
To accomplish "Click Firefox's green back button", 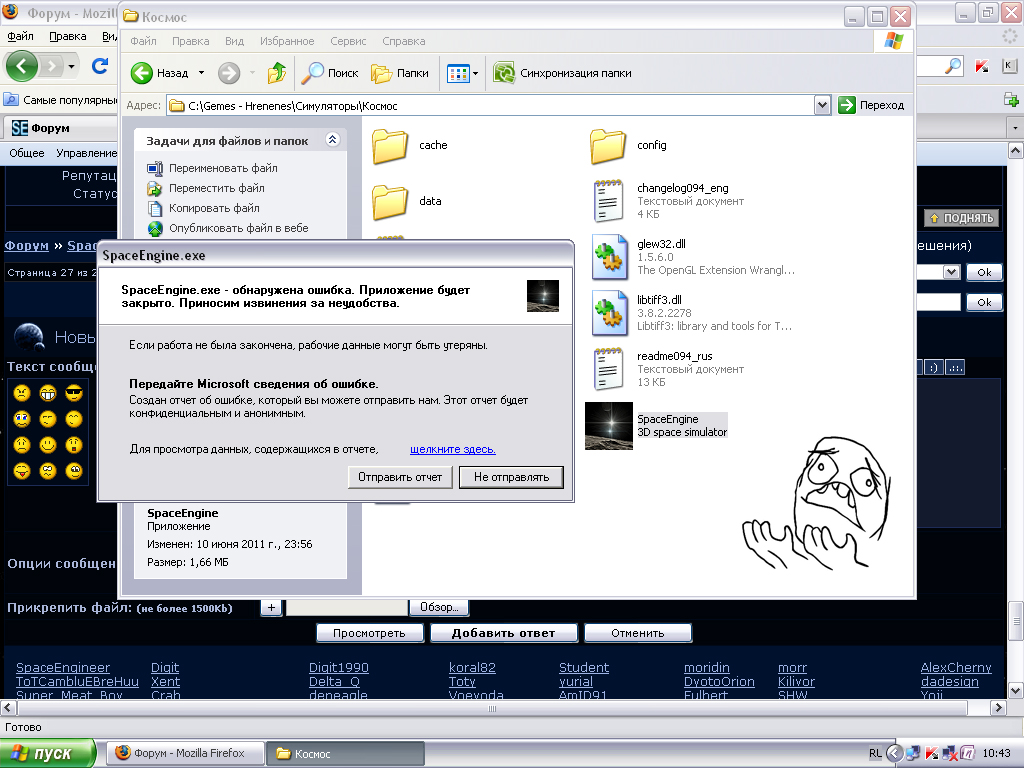I will pyautogui.click(x=22, y=66).
